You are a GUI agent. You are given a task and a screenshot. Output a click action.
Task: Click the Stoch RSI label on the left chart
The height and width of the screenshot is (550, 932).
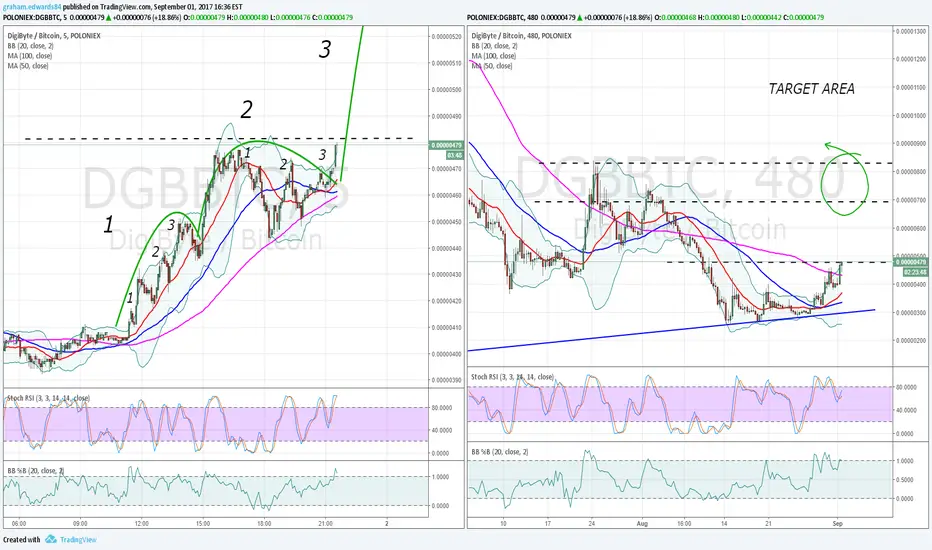pyautogui.click(x=49, y=398)
